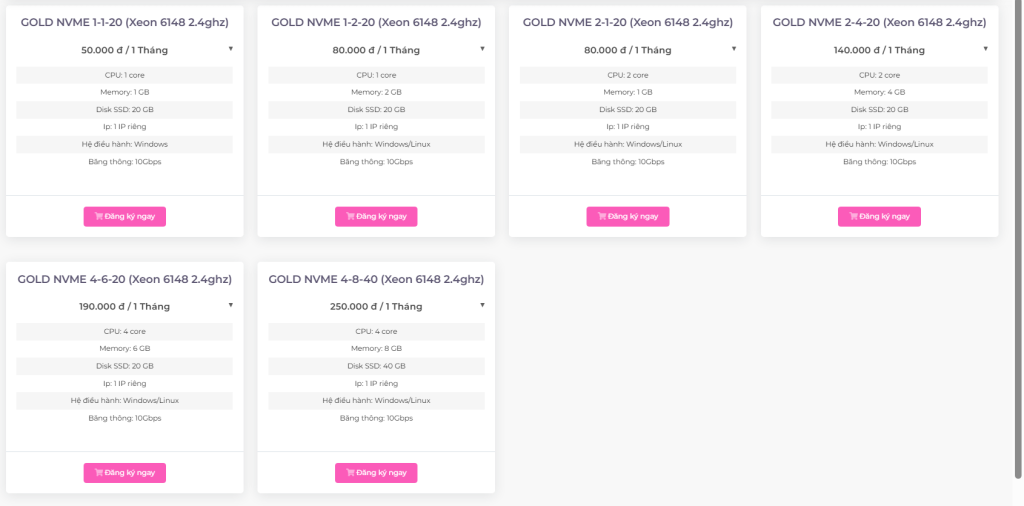Open the 50.000 đ / 1 Tháng dropdown
This screenshot has height=506, width=1024.
(x=125, y=50)
